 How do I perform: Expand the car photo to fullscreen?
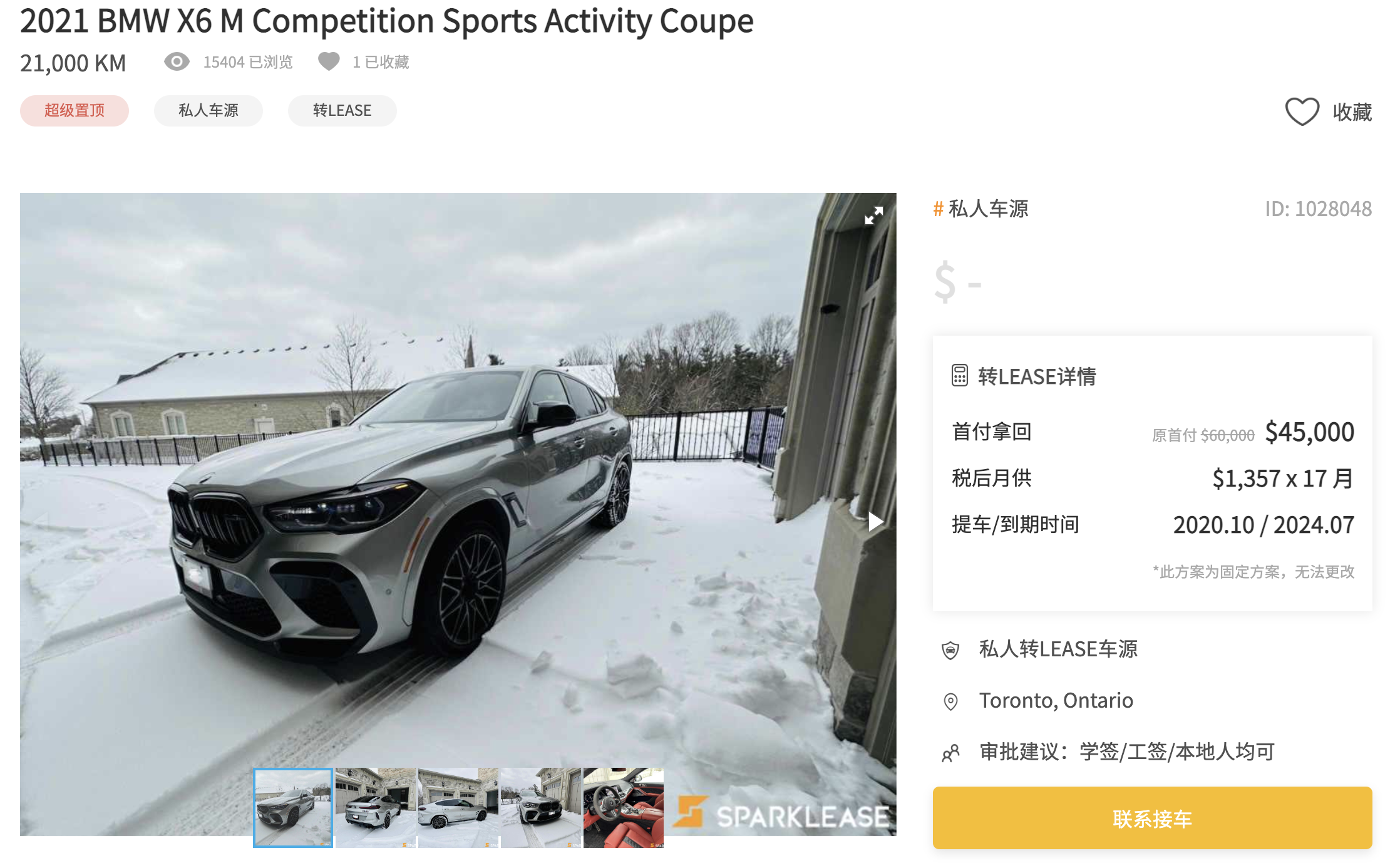(873, 215)
